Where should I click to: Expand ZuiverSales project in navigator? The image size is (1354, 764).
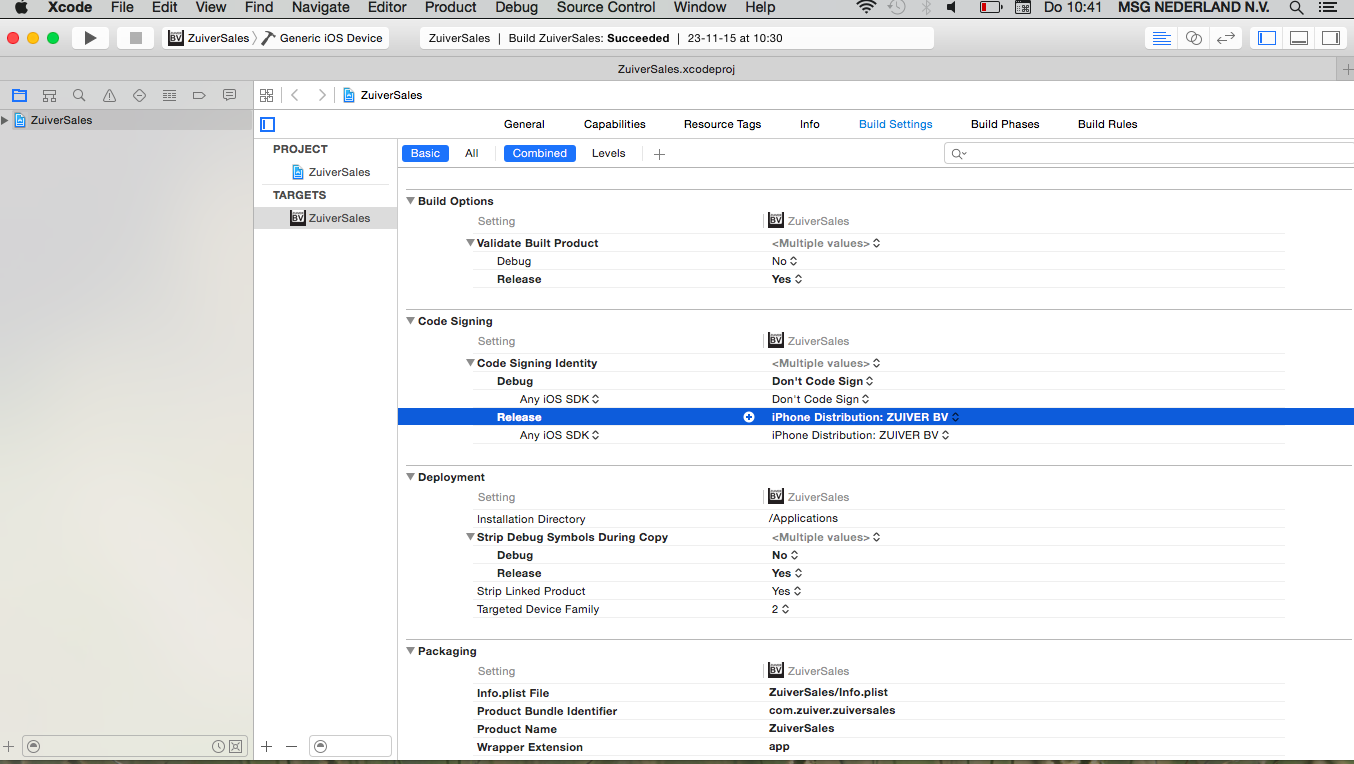(x=5, y=120)
